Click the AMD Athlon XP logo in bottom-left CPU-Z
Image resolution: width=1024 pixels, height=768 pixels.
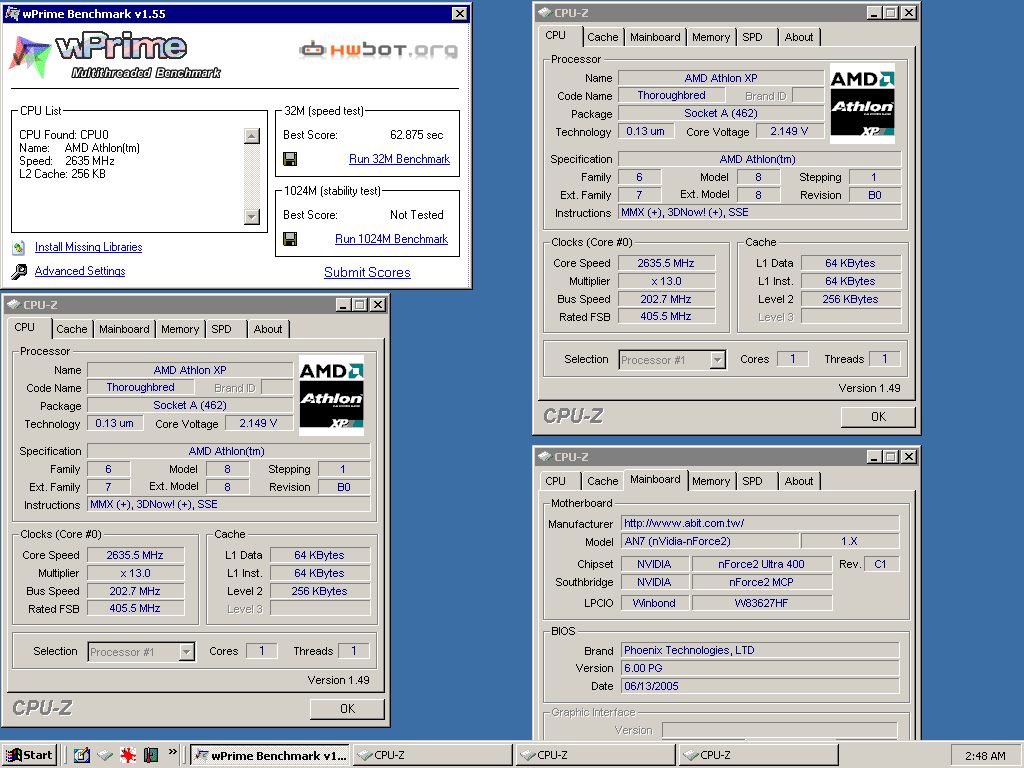(x=331, y=395)
